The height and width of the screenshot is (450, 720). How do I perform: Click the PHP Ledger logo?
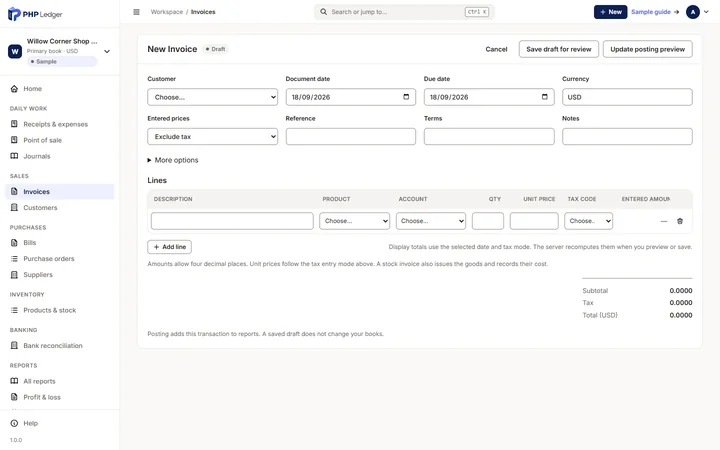(x=35, y=14)
